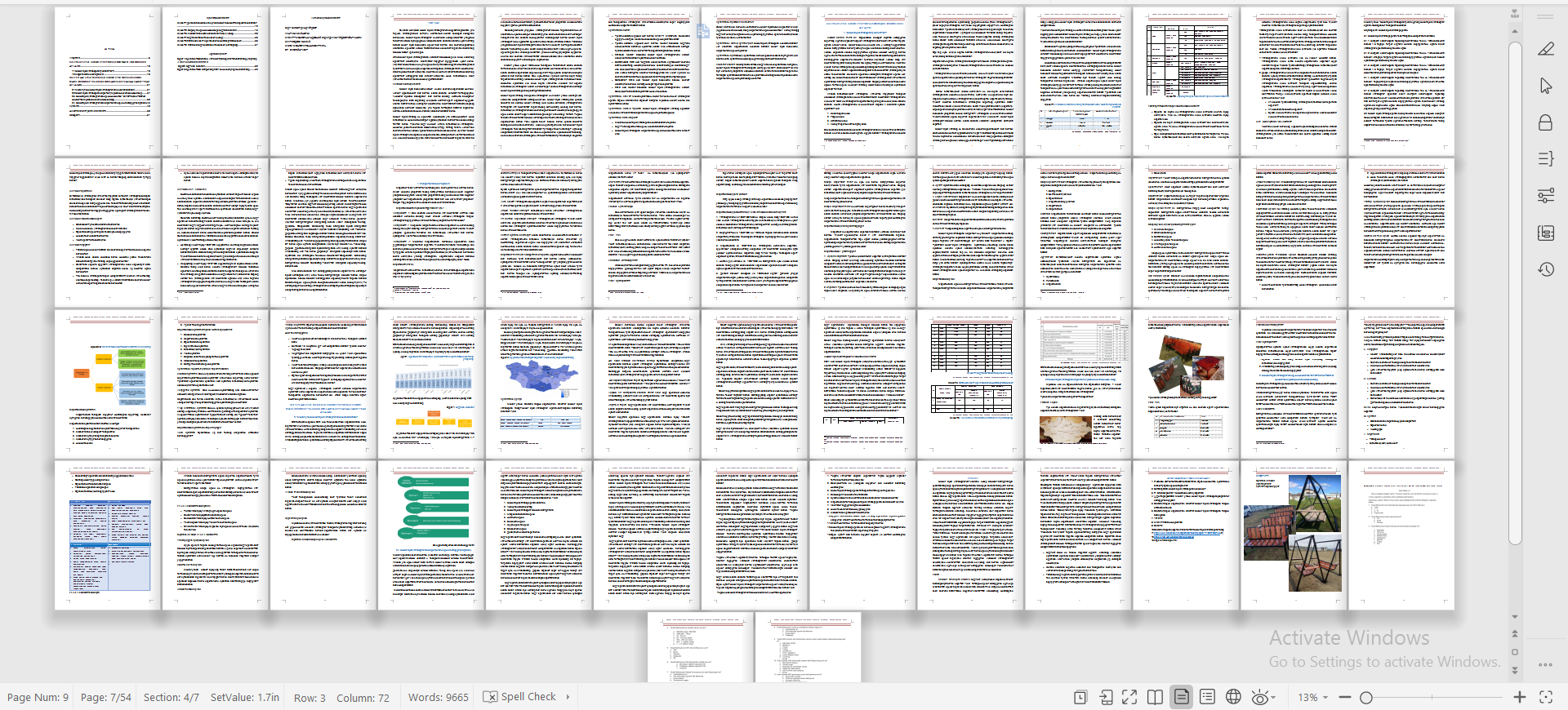This screenshot has height=710, width=1568.
Task: Toggle the Reading Layout book view
Action: pyautogui.click(x=1155, y=697)
